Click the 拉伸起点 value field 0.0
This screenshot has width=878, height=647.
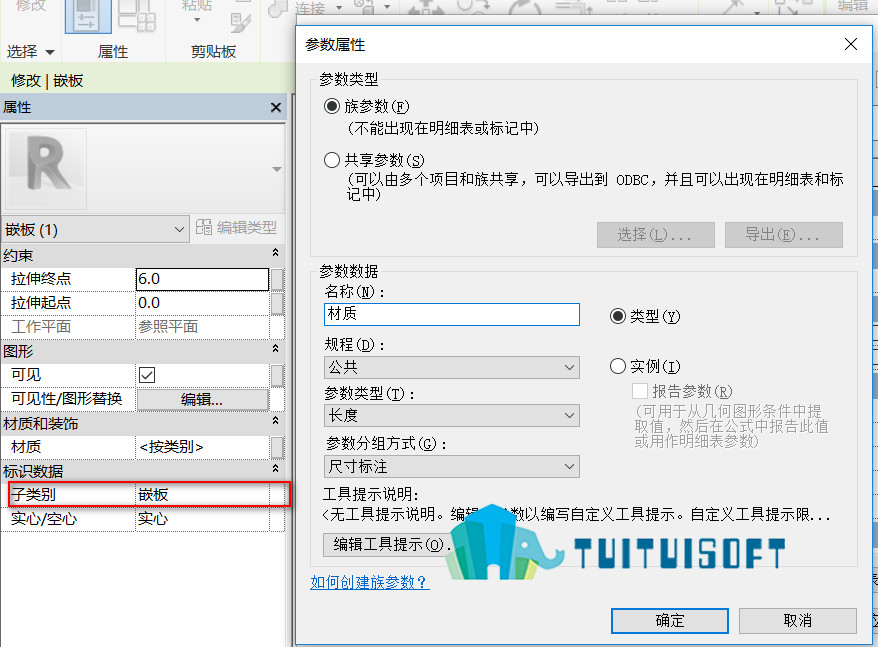click(202, 303)
